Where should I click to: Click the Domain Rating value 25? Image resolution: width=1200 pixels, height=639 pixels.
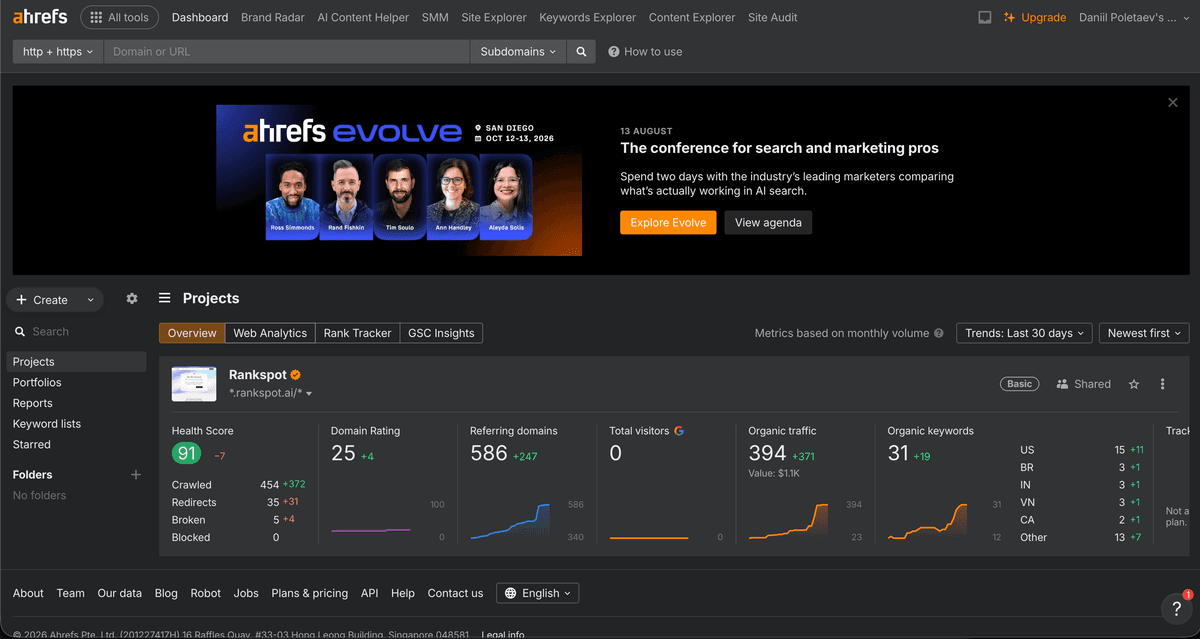click(343, 453)
